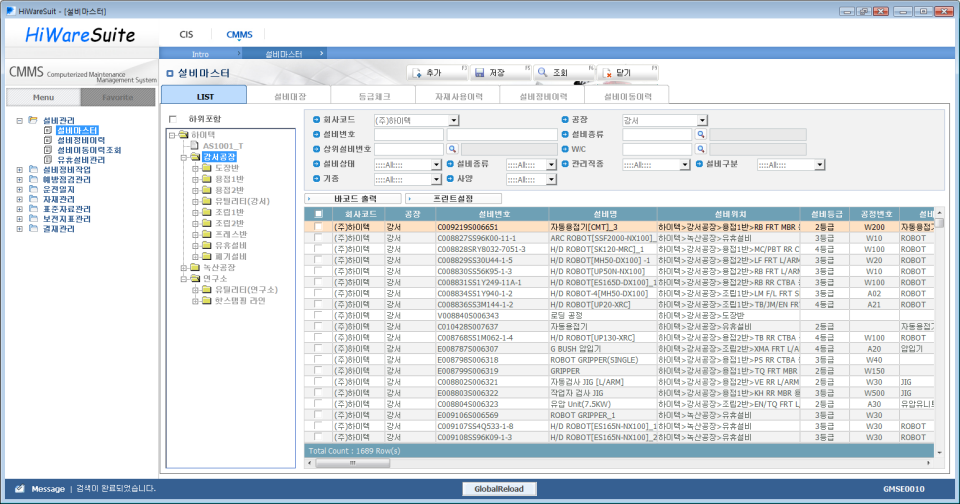Viewport: 960px width, 504px height.
Task: Click the first 설비번호 input field
Action: [x=408, y=134]
